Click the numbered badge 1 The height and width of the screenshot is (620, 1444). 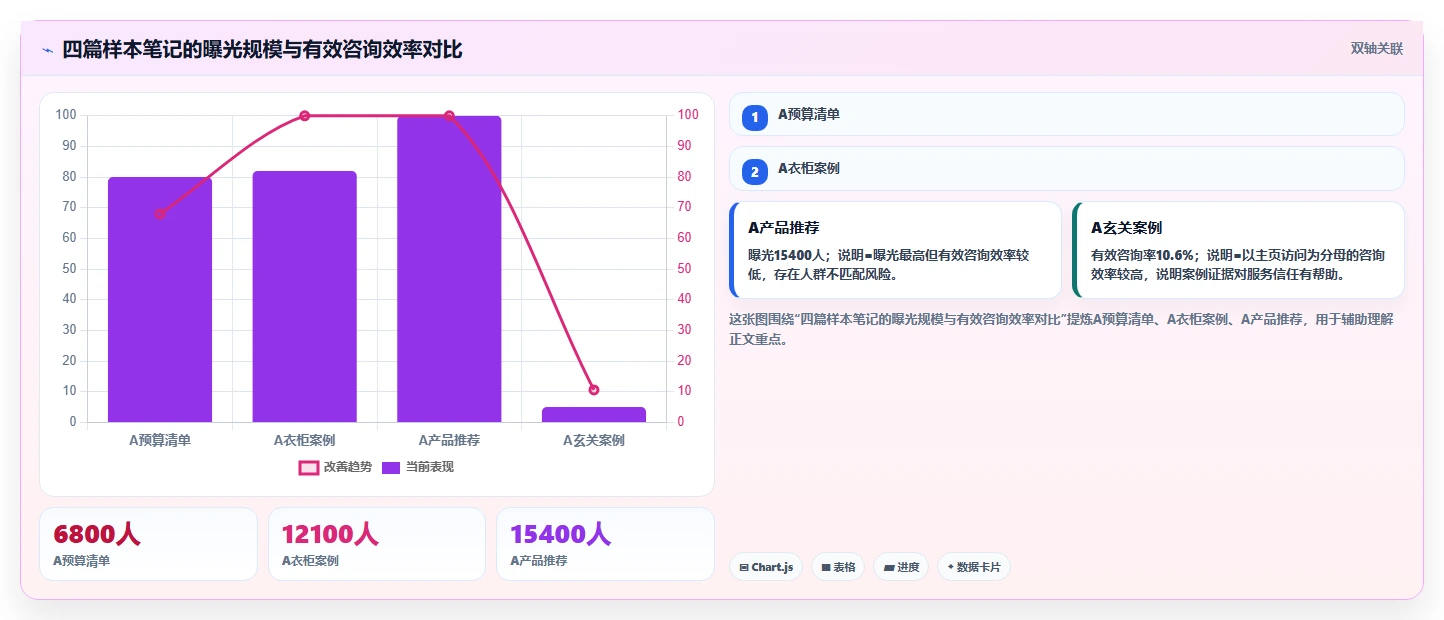(755, 118)
